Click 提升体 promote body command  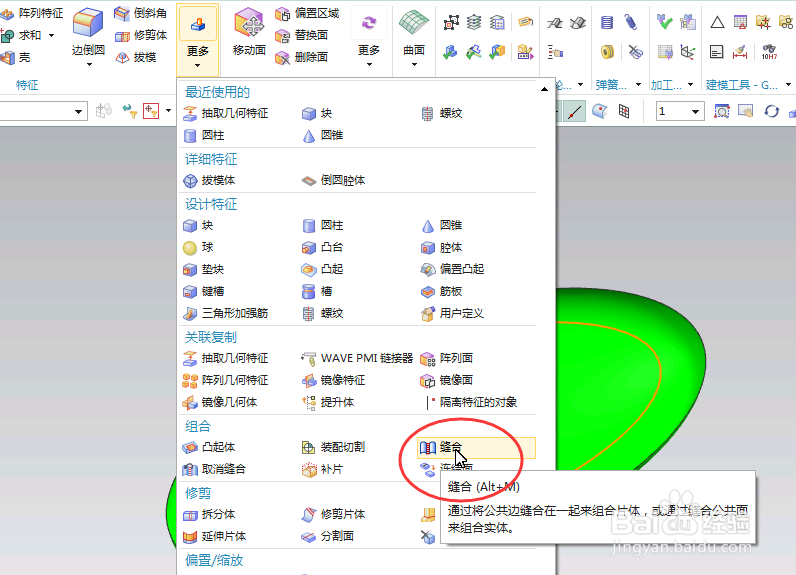[327, 402]
